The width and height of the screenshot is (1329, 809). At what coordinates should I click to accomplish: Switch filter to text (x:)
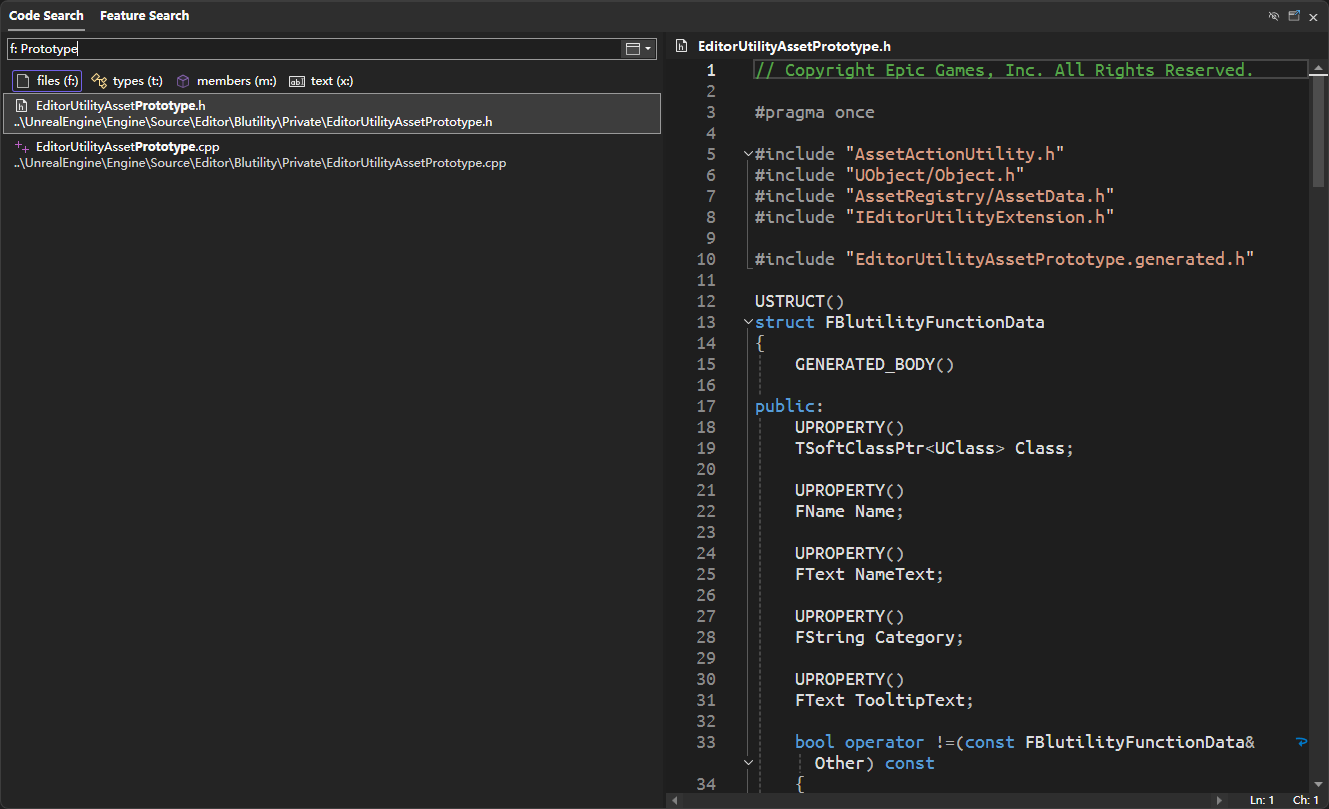tap(321, 81)
